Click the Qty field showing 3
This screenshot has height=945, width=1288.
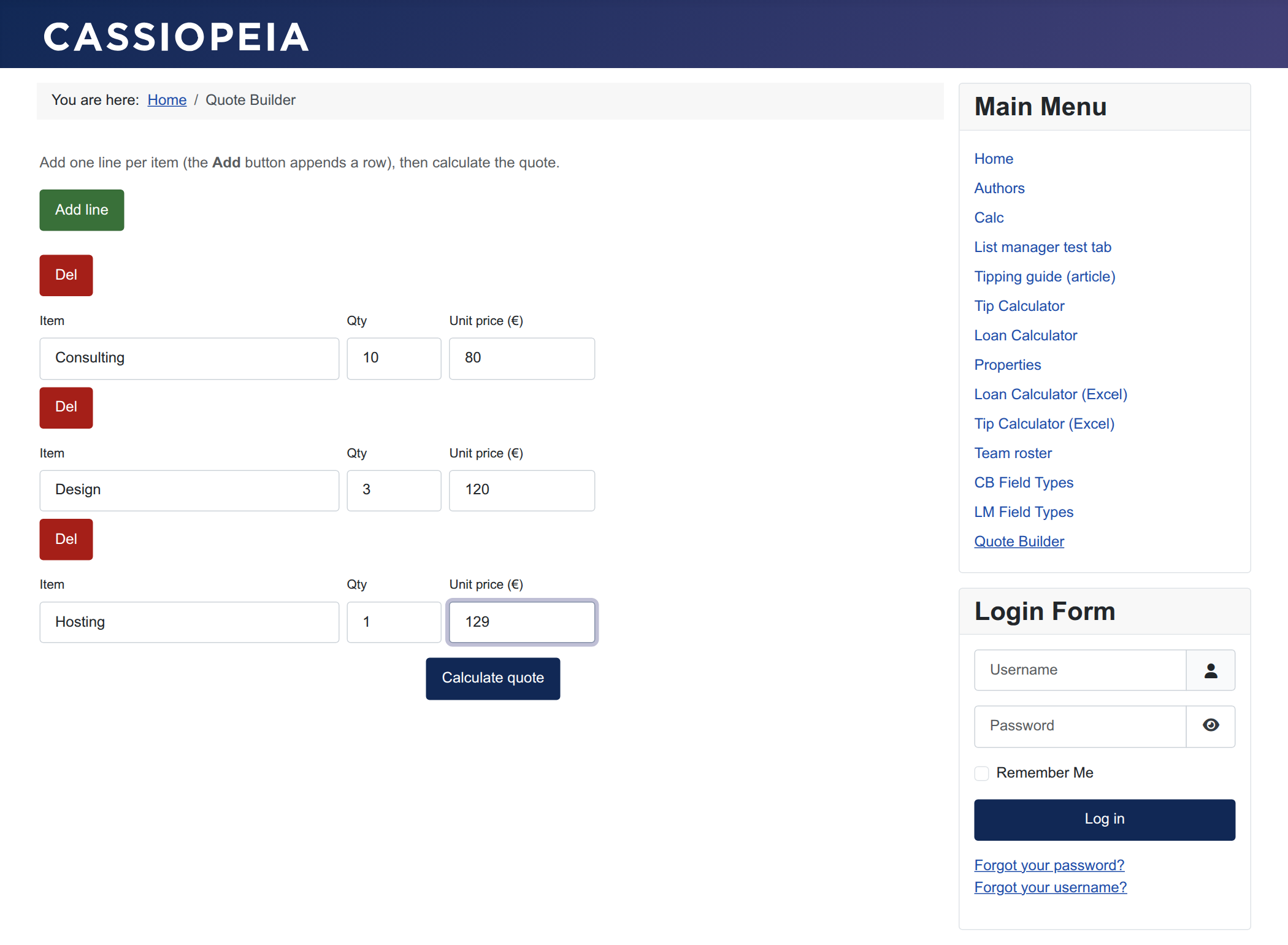394,491
